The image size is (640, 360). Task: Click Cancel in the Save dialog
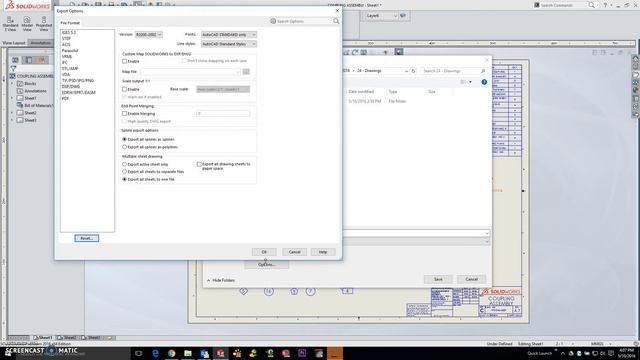click(x=471, y=279)
